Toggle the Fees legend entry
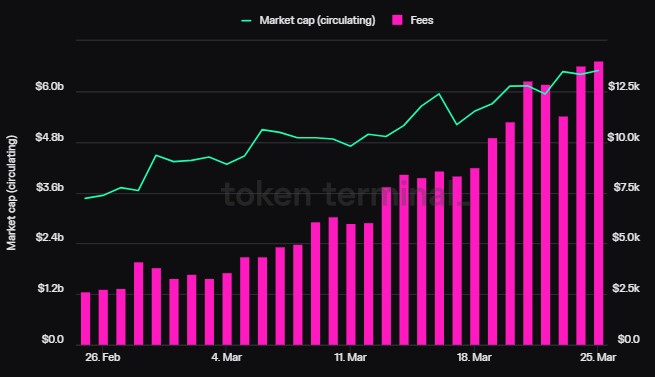Viewport: 655px width, 377px height. tap(413, 20)
